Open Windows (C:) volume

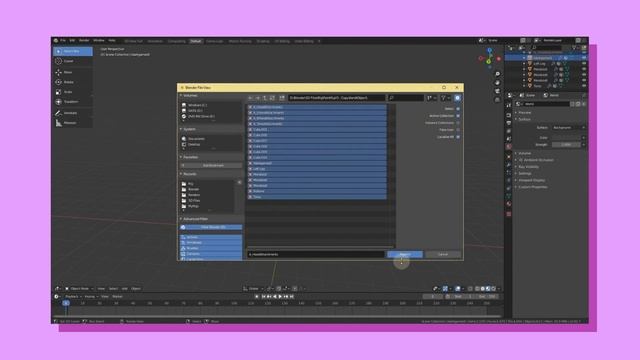198,105
